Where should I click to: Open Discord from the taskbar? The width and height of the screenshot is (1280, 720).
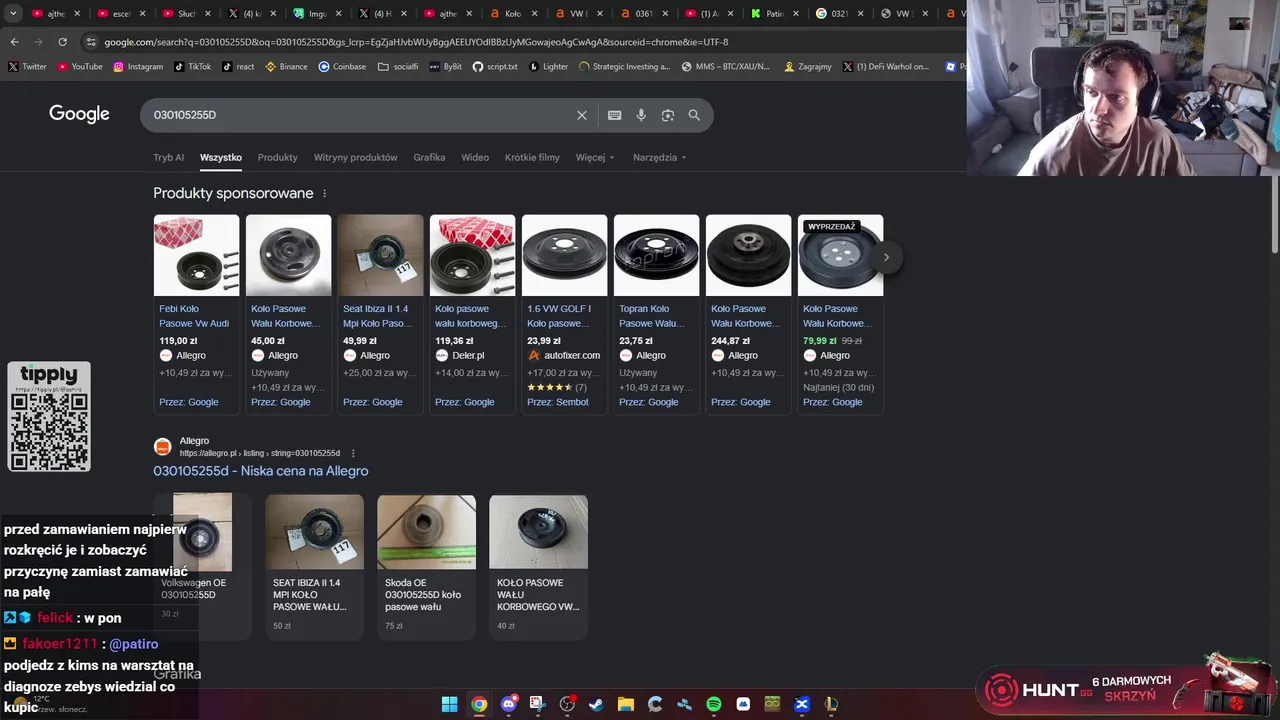[x=509, y=704]
